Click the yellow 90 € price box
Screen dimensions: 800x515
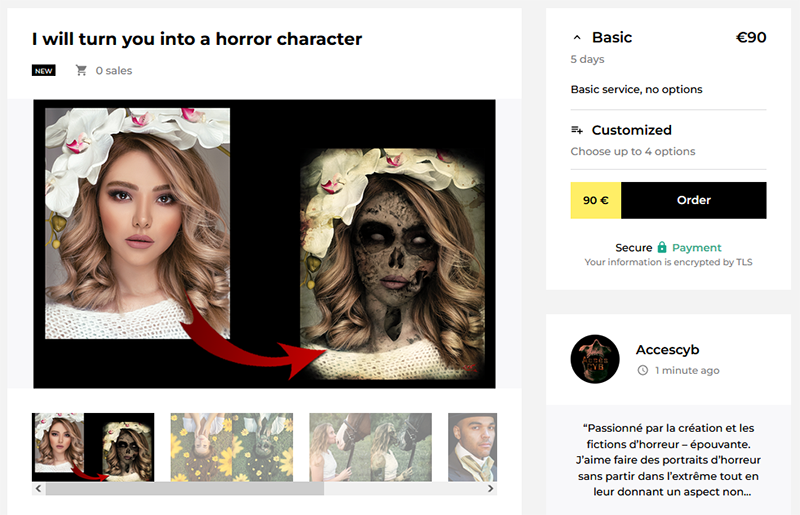click(x=596, y=200)
